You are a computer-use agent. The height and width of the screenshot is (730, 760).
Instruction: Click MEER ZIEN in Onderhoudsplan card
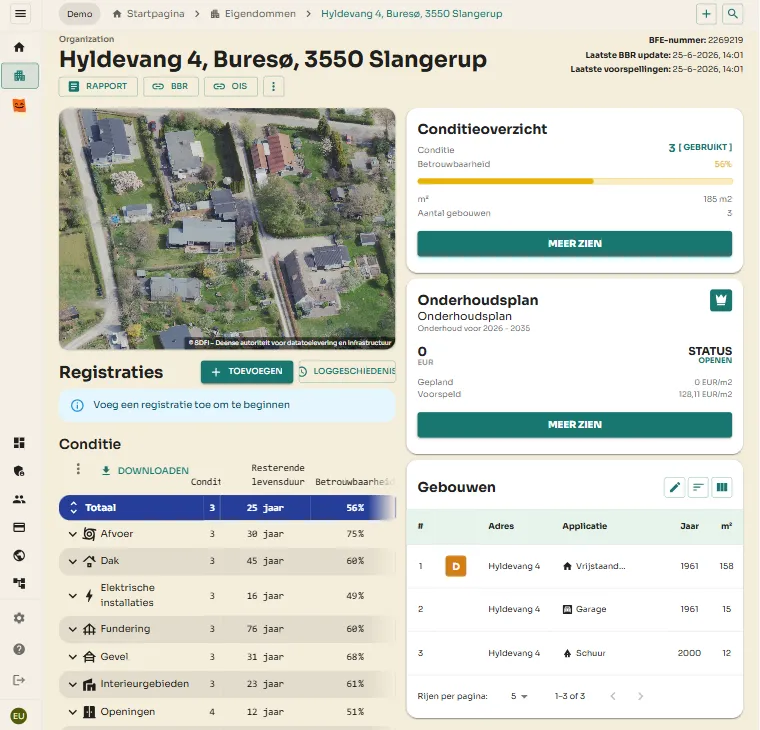(x=574, y=425)
